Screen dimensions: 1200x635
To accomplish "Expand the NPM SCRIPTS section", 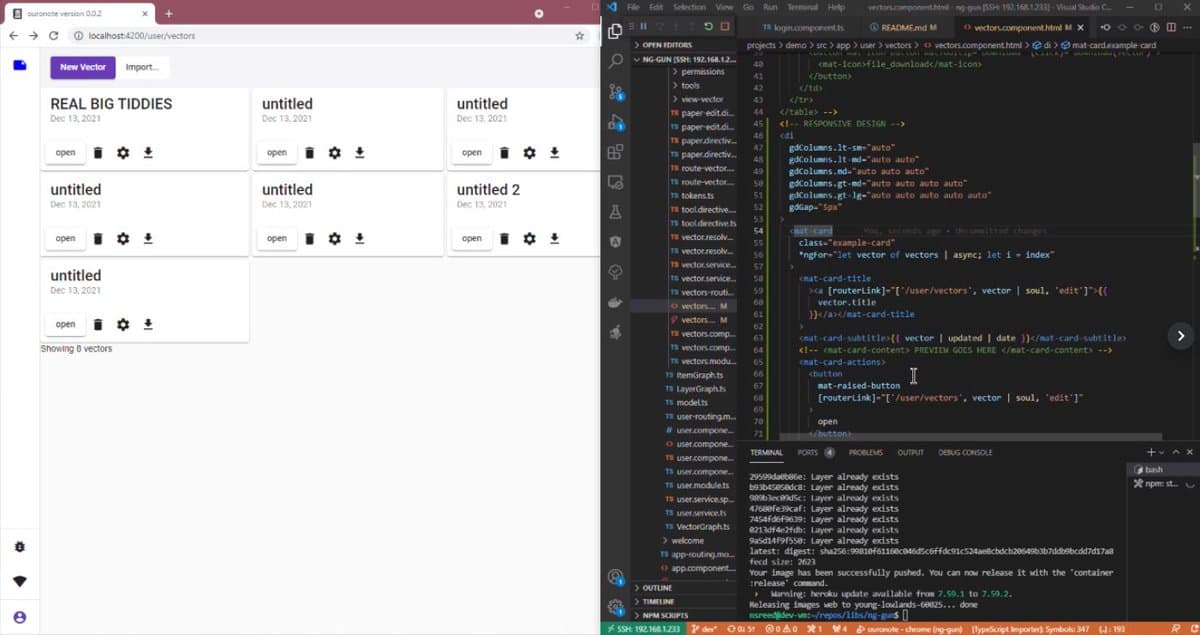I will [663, 615].
